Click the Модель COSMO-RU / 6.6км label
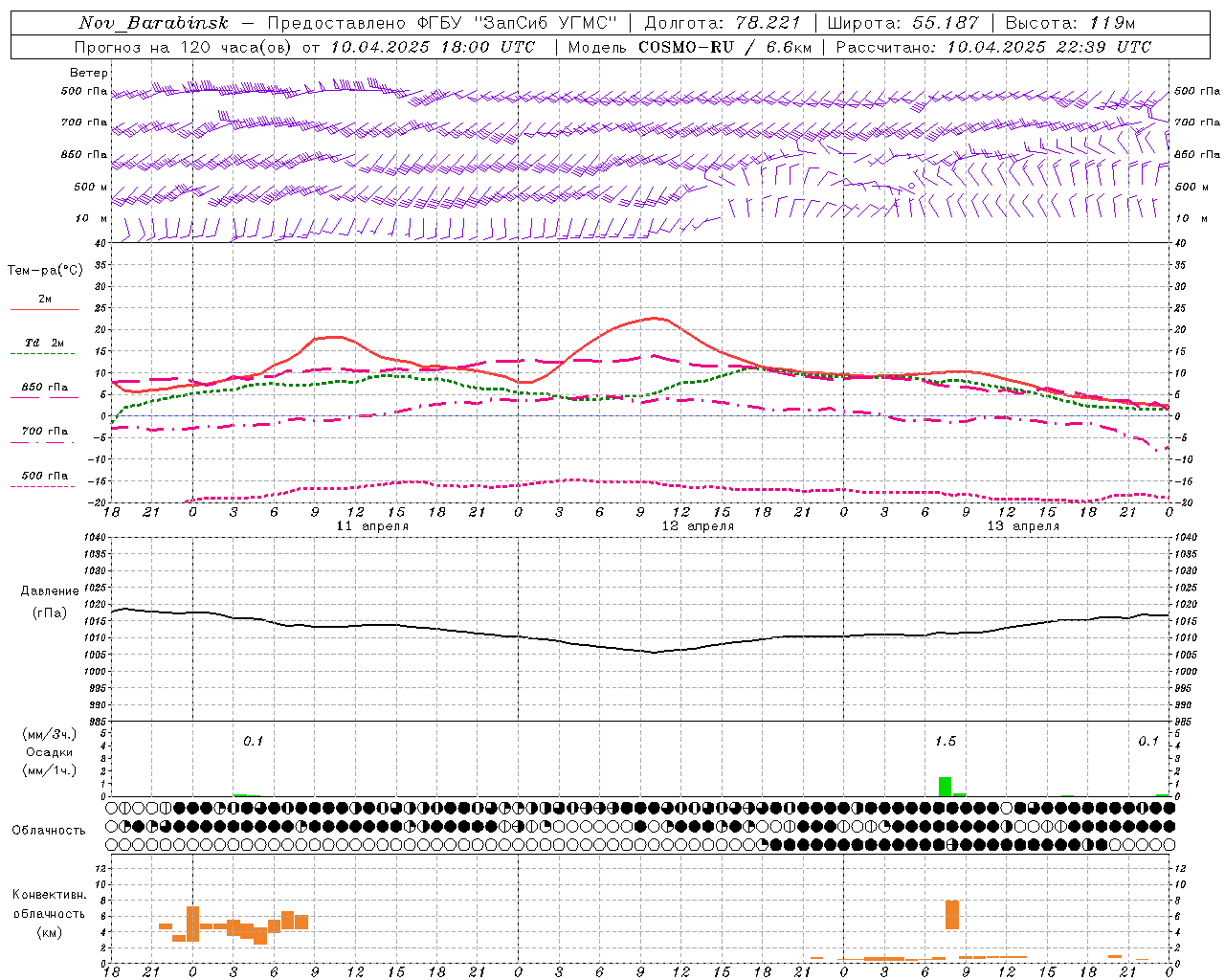This screenshot has height=980, width=1225. 689,47
